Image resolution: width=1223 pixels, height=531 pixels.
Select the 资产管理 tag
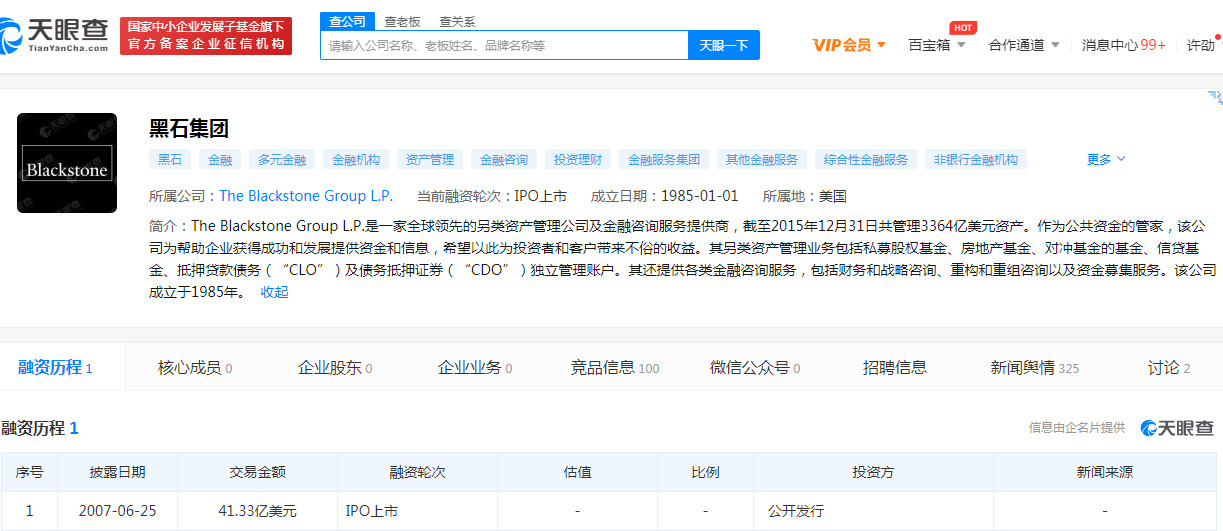tap(430, 159)
